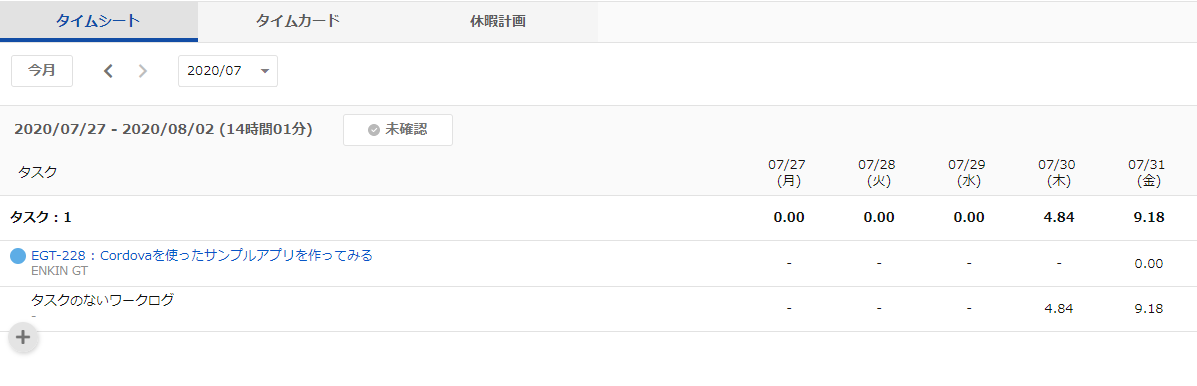The height and width of the screenshot is (386, 1197).
Task: Open the 休暇計画 tab
Action: [498, 21]
